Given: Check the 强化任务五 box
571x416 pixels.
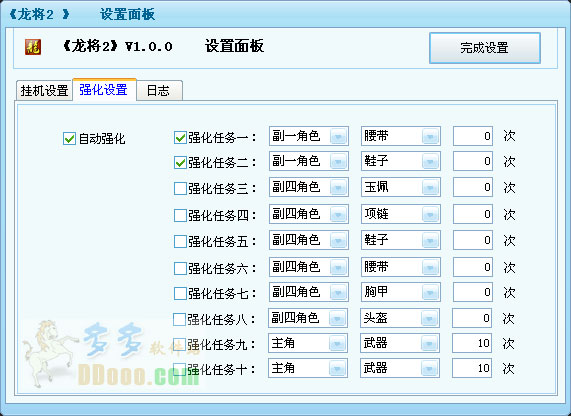Looking at the screenshot, I should (180, 241).
